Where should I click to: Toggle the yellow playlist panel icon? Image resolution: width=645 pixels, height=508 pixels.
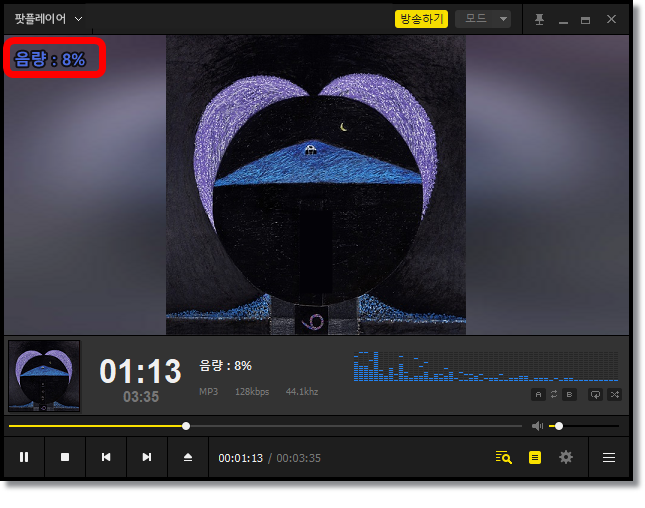535,457
